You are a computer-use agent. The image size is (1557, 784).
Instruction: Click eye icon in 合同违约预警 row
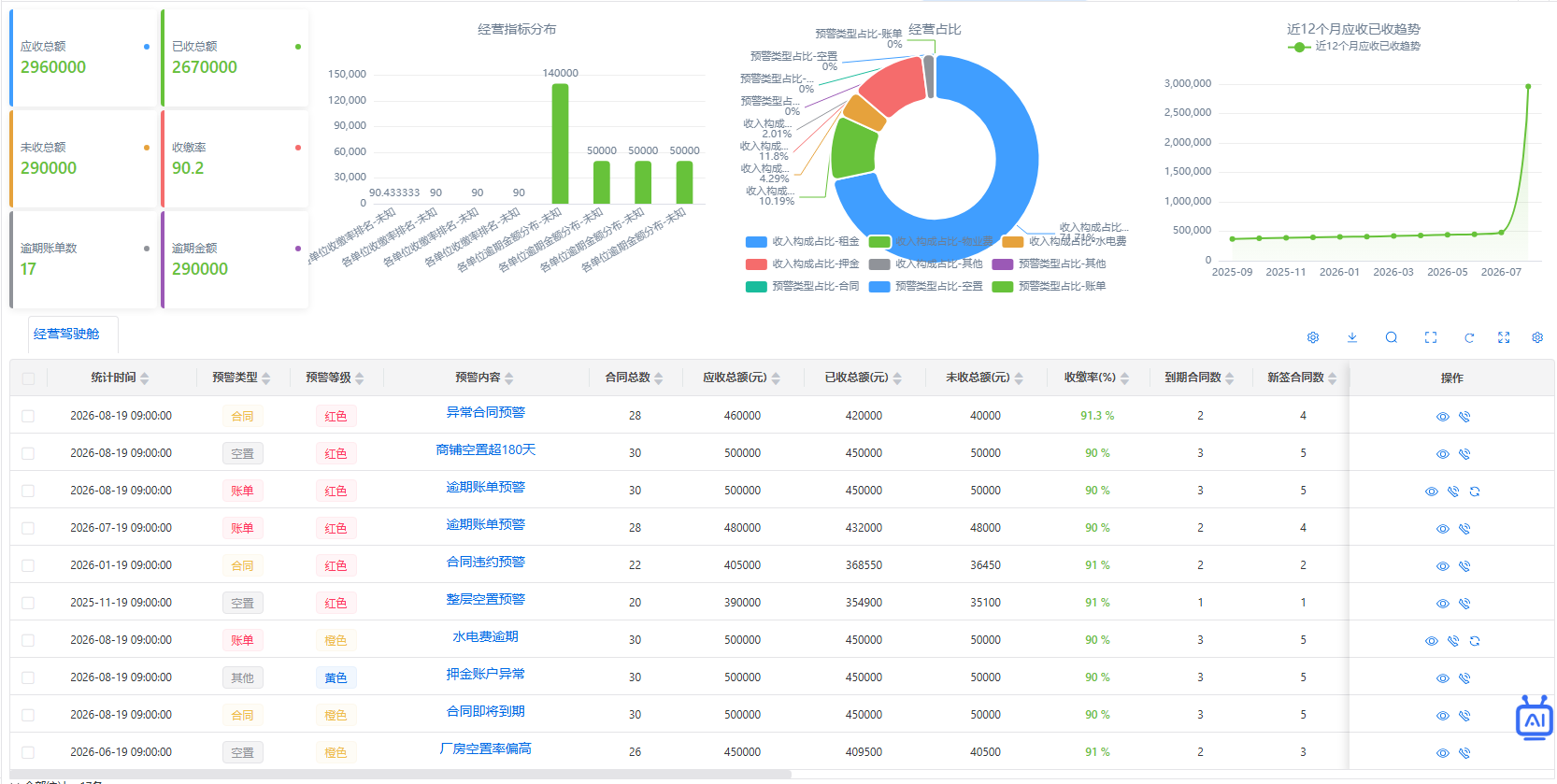coord(1443,566)
